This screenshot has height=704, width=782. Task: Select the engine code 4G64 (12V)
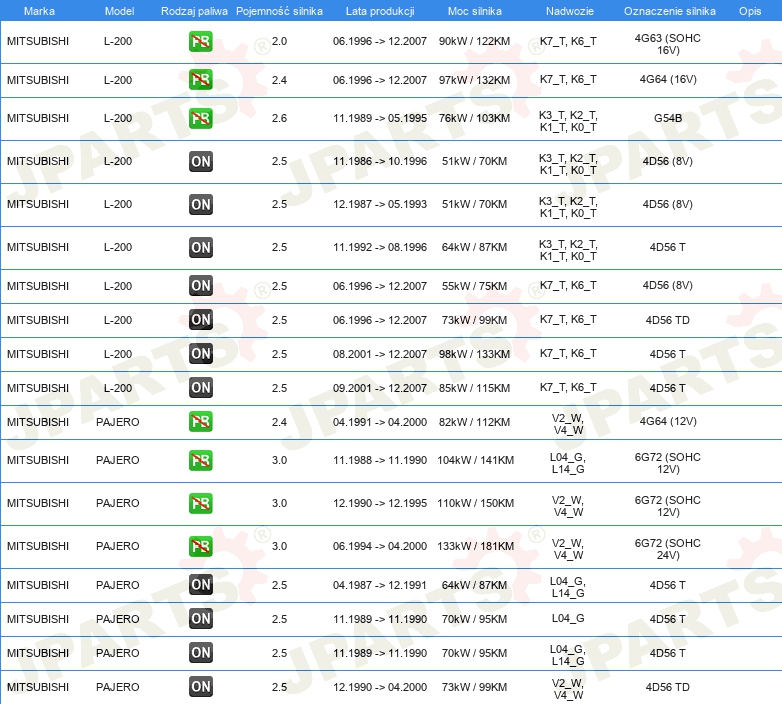coord(668,421)
